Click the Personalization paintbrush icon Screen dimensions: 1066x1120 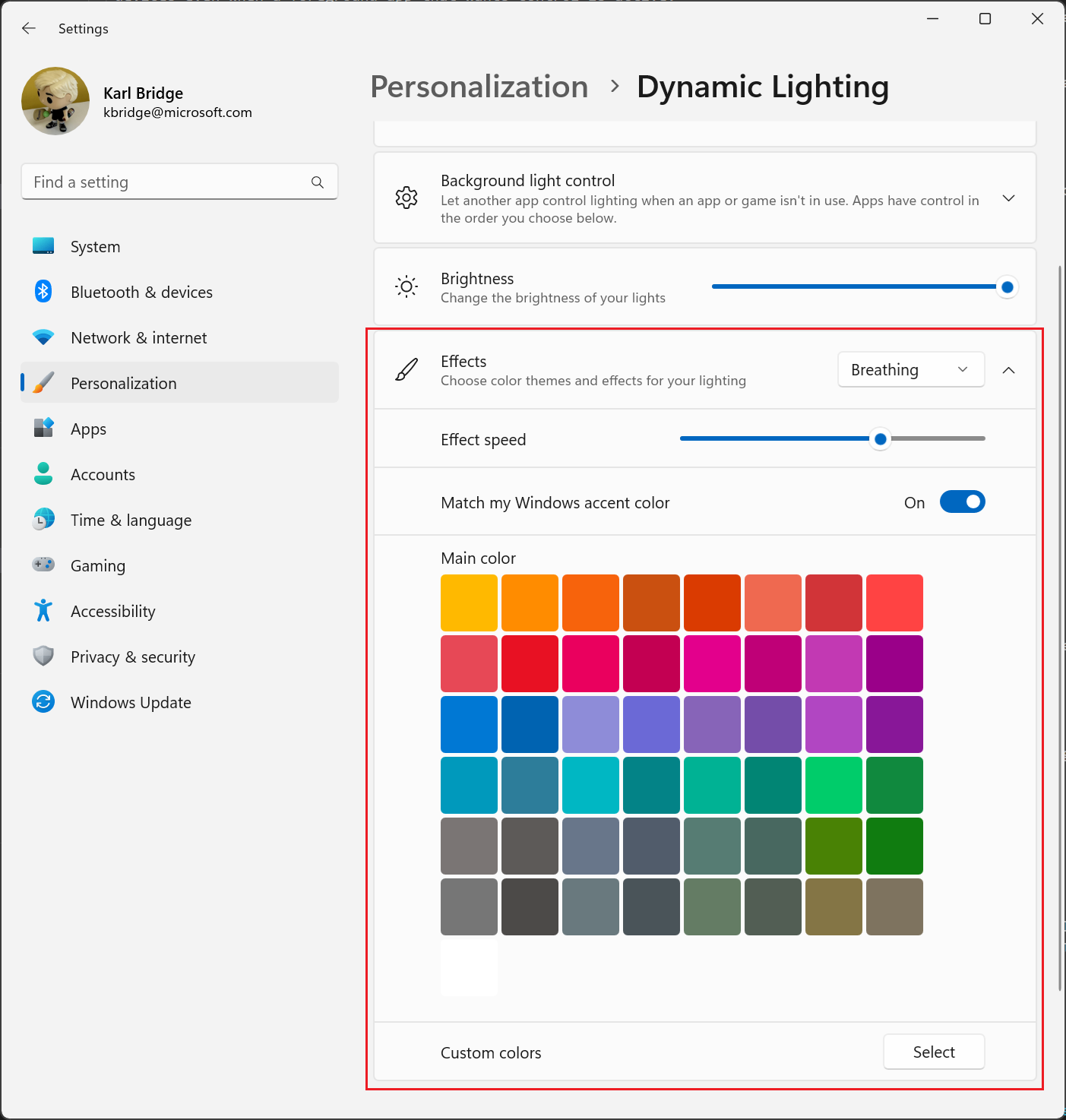[43, 383]
